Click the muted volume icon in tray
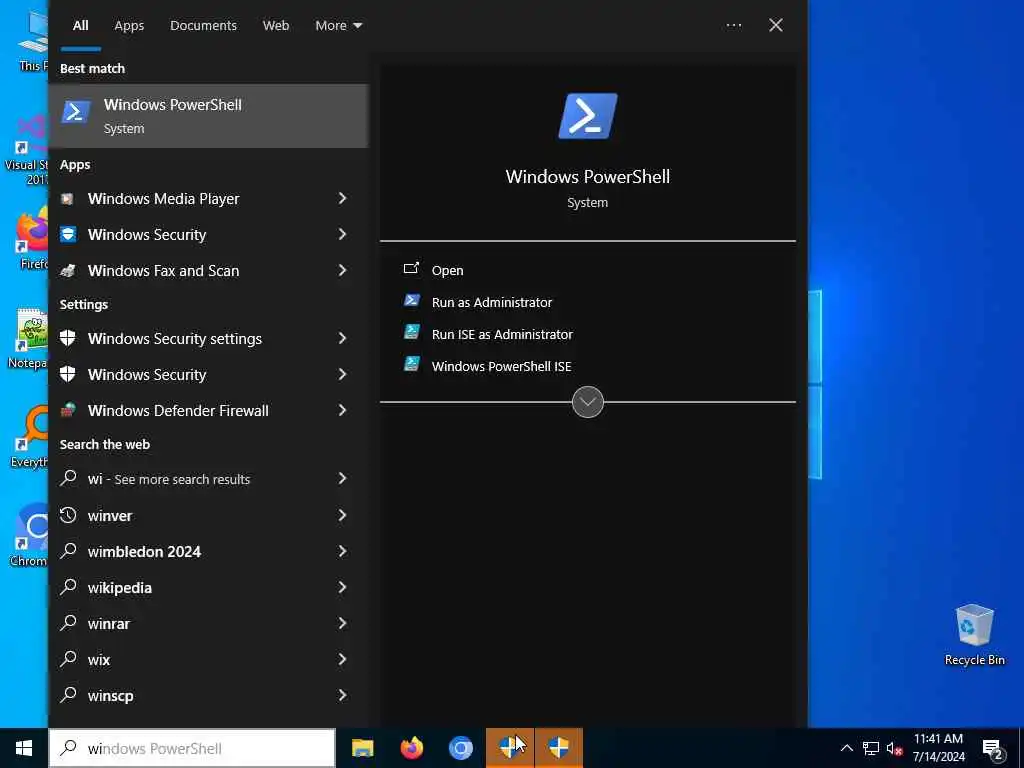This screenshot has height=768, width=1024. click(895, 748)
